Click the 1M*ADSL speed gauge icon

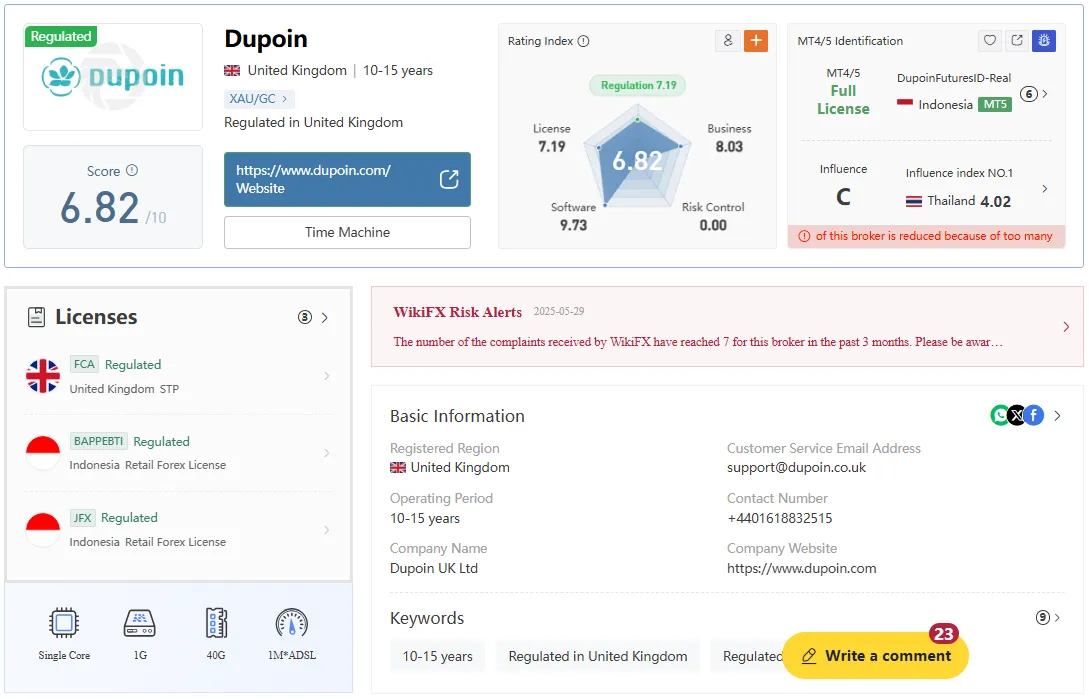click(292, 623)
